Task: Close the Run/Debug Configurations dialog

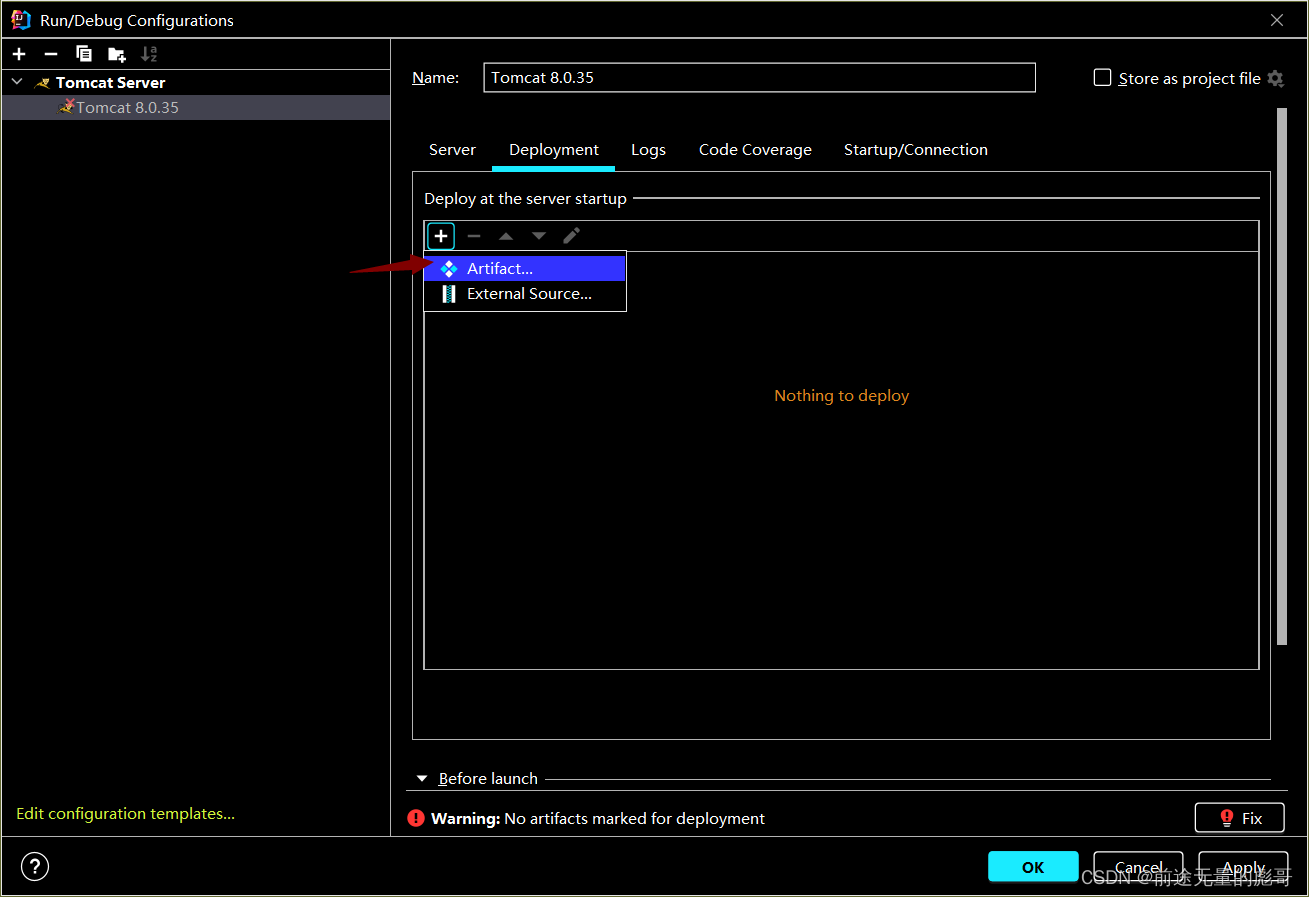Action: tap(1277, 20)
